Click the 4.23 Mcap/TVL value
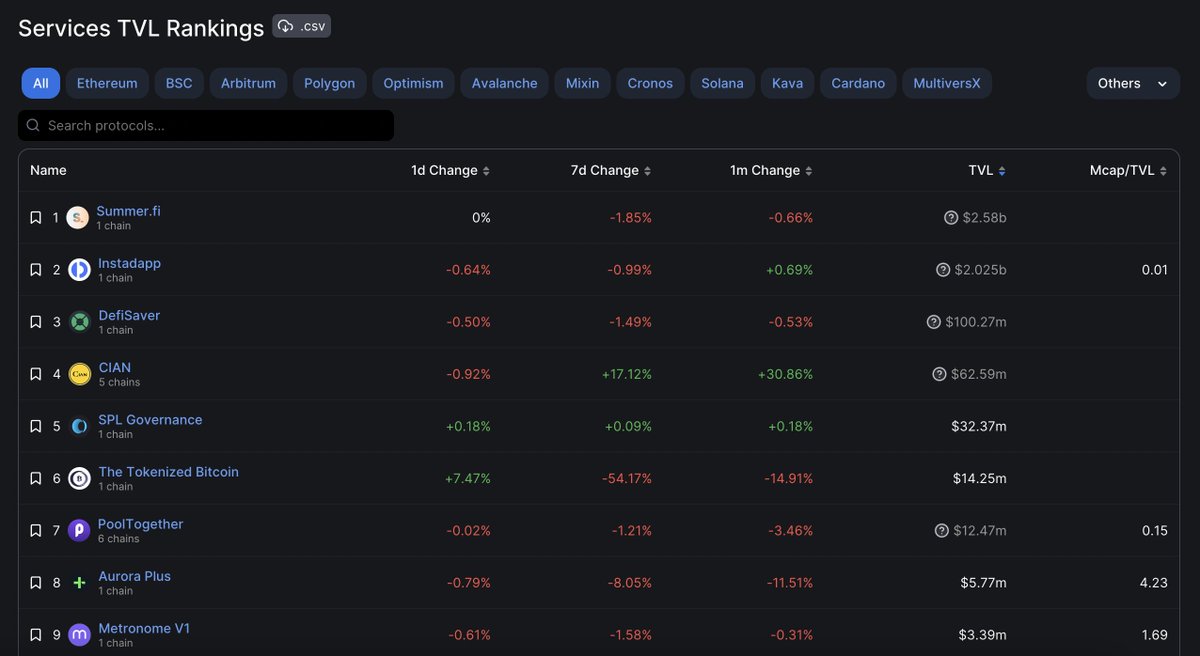1200x656 pixels. click(x=1154, y=582)
